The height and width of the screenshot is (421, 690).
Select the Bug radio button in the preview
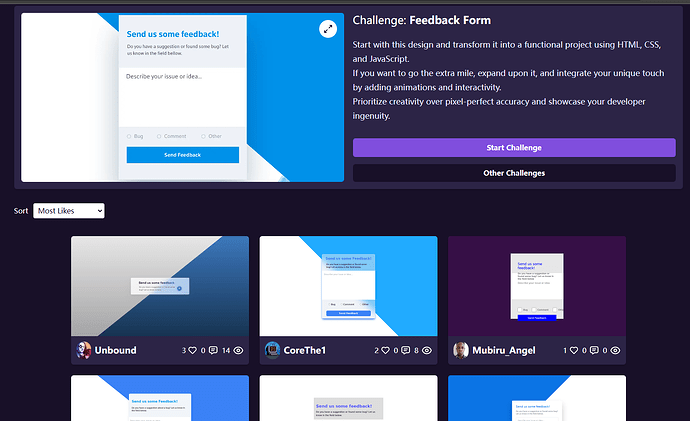tap(129, 136)
